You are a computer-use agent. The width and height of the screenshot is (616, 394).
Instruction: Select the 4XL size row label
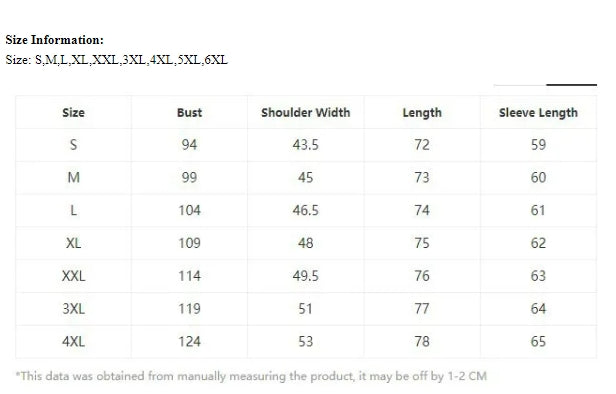tap(73, 341)
